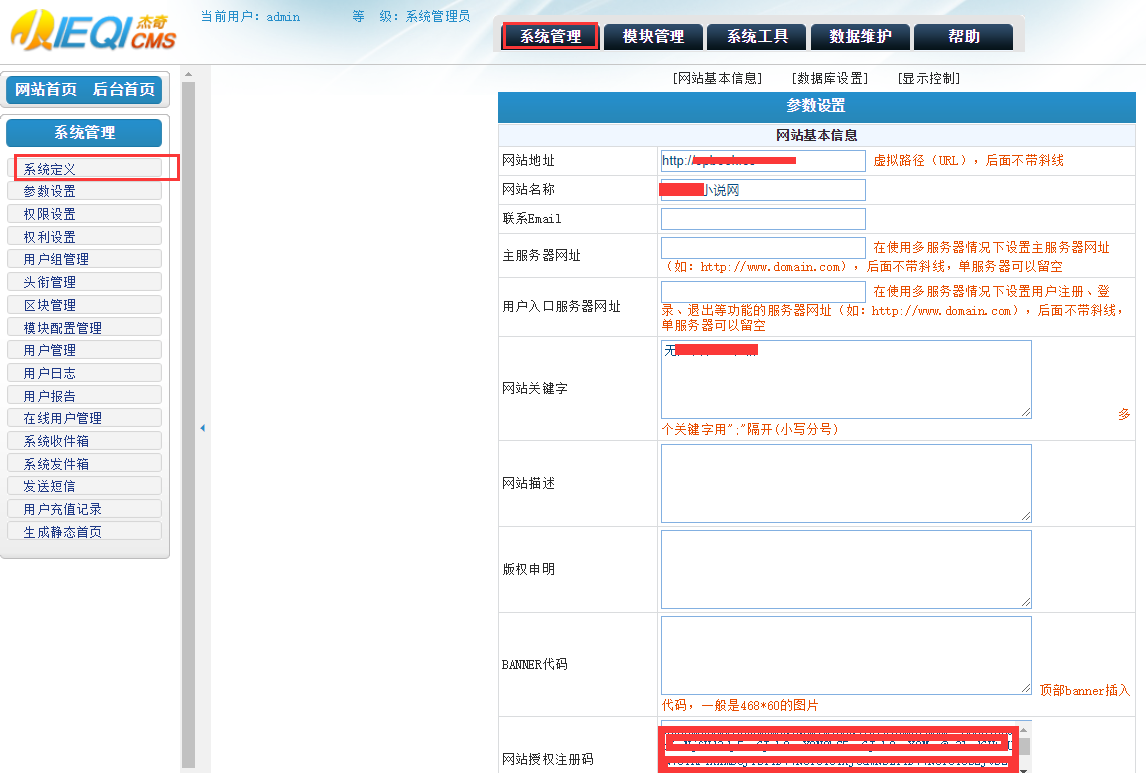
Task: Click the sidebar scrollbar up arrow
Action: point(189,74)
